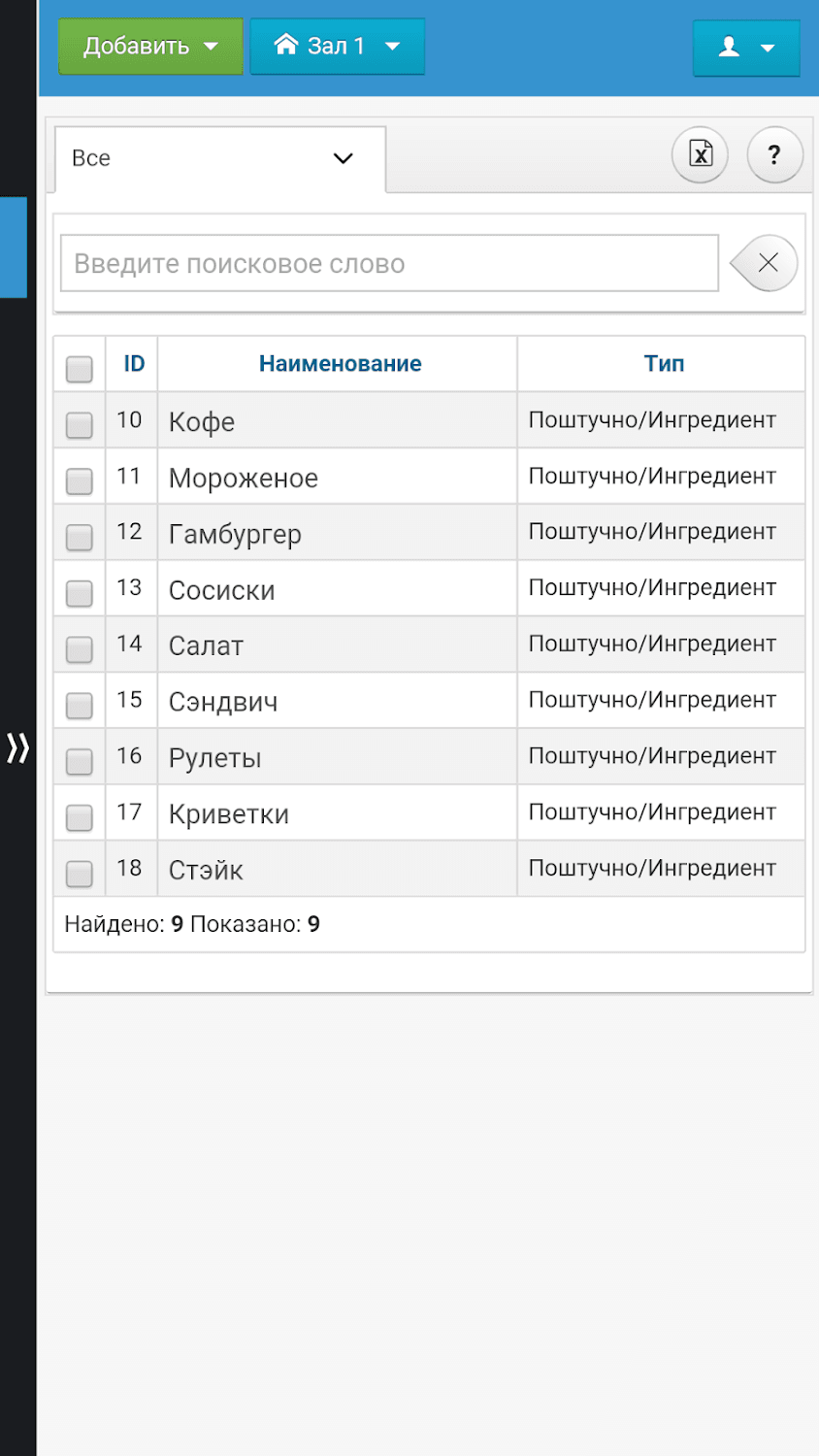Open the Добавить dropdown menu
Screen dimensions: 819x1456
click(150, 47)
